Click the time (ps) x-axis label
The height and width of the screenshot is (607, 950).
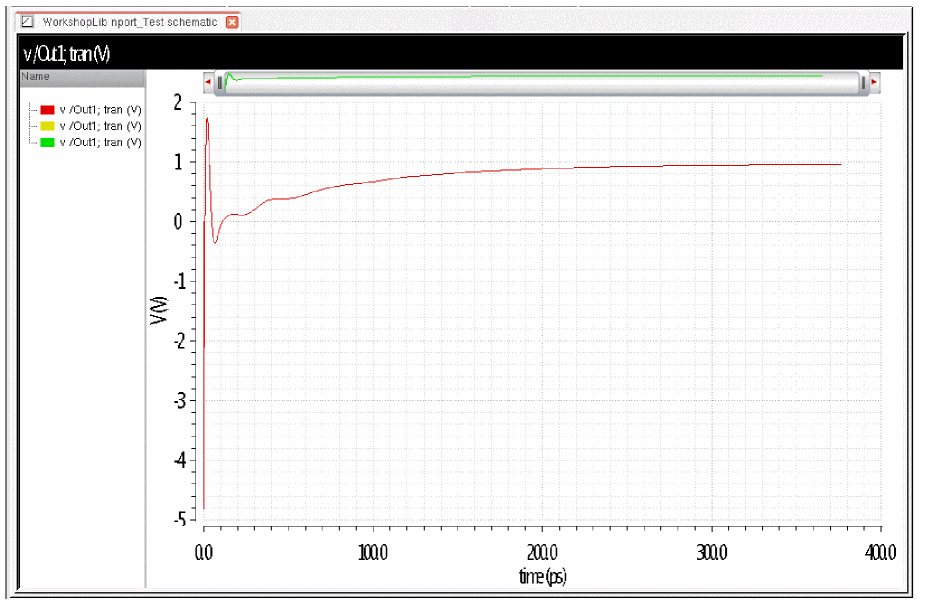point(542,575)
